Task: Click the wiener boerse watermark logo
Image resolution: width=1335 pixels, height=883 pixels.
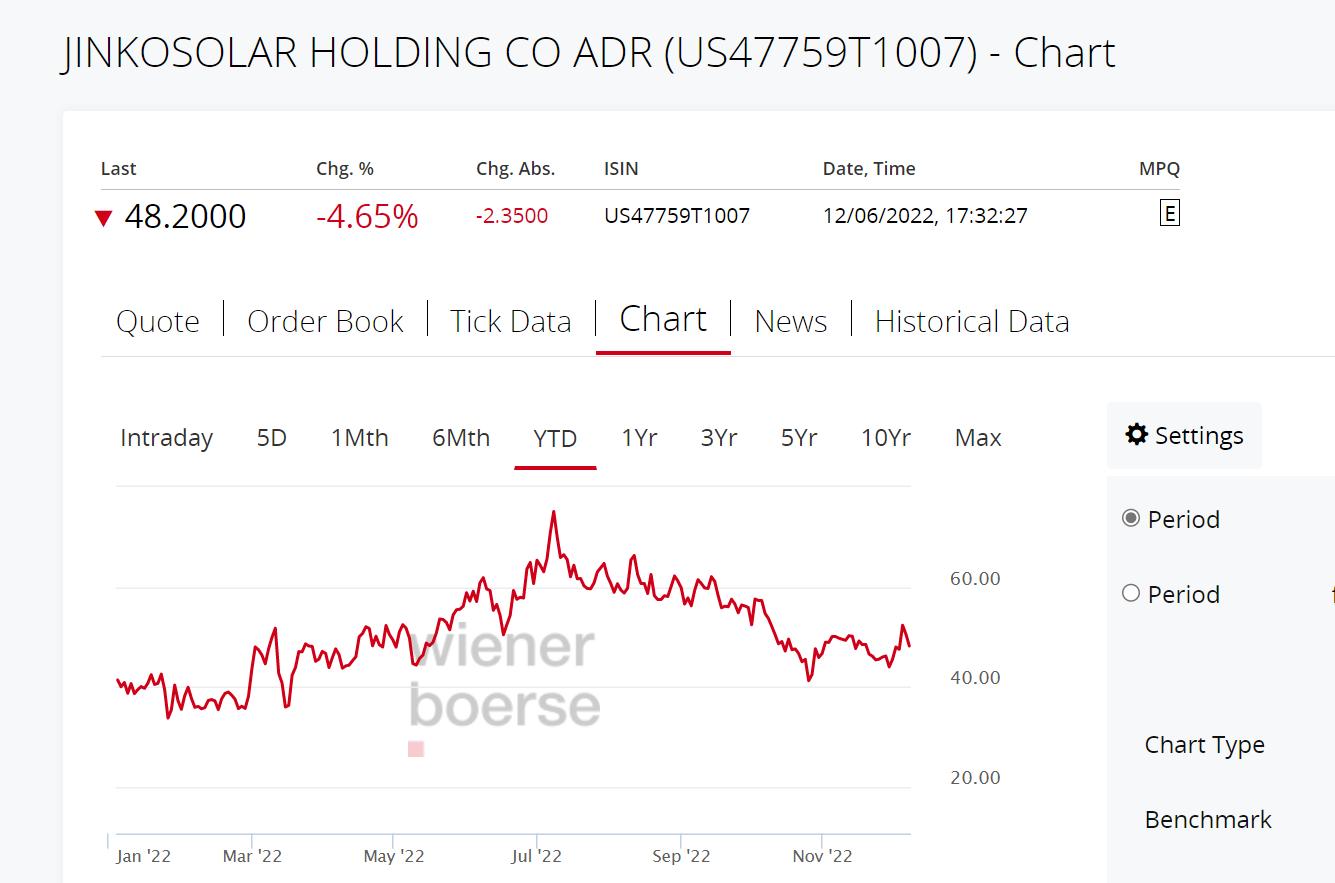Action: tap(504, 678)
